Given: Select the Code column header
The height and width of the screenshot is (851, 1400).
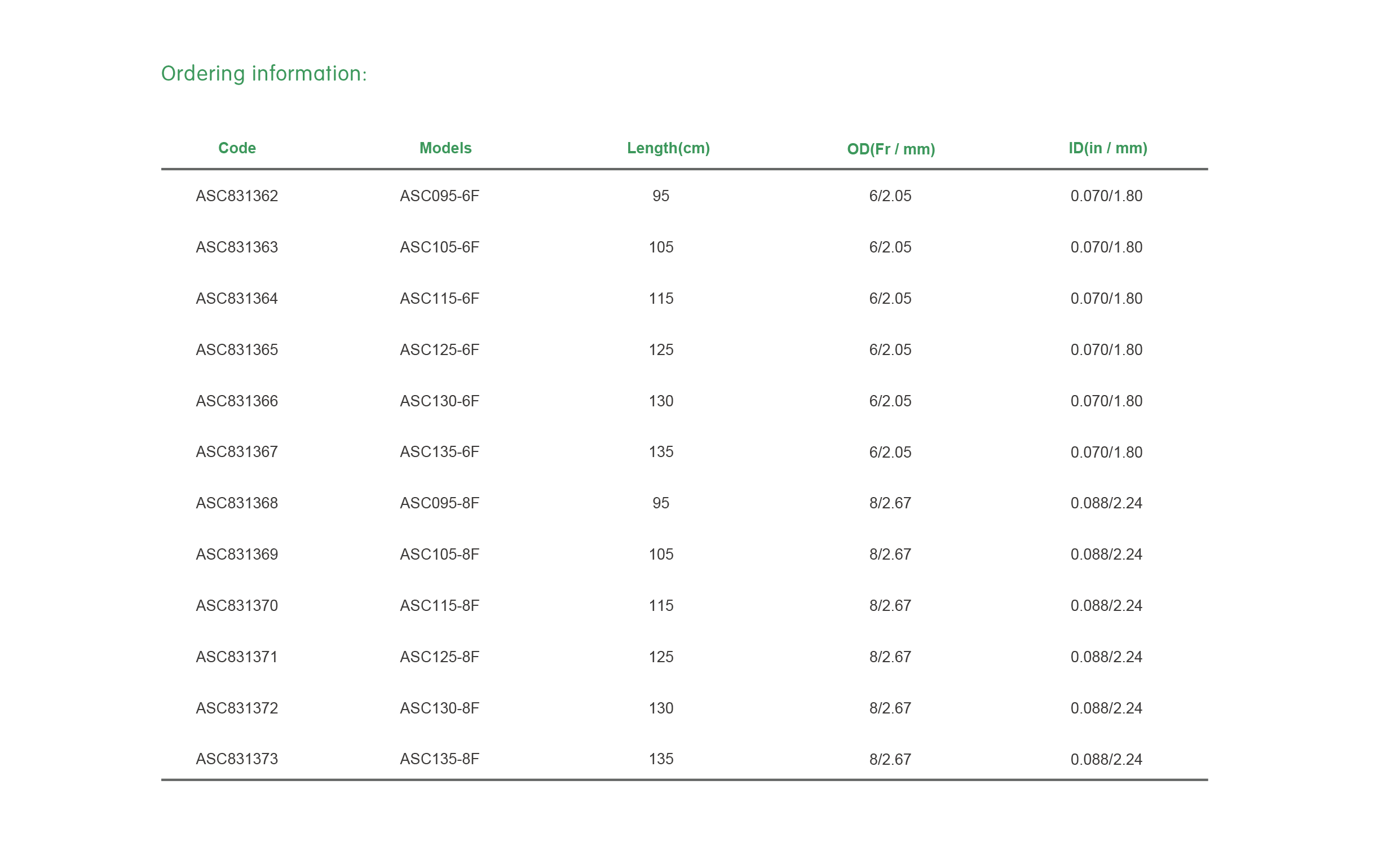Looking at the screenshot, I should click(237, 148).
